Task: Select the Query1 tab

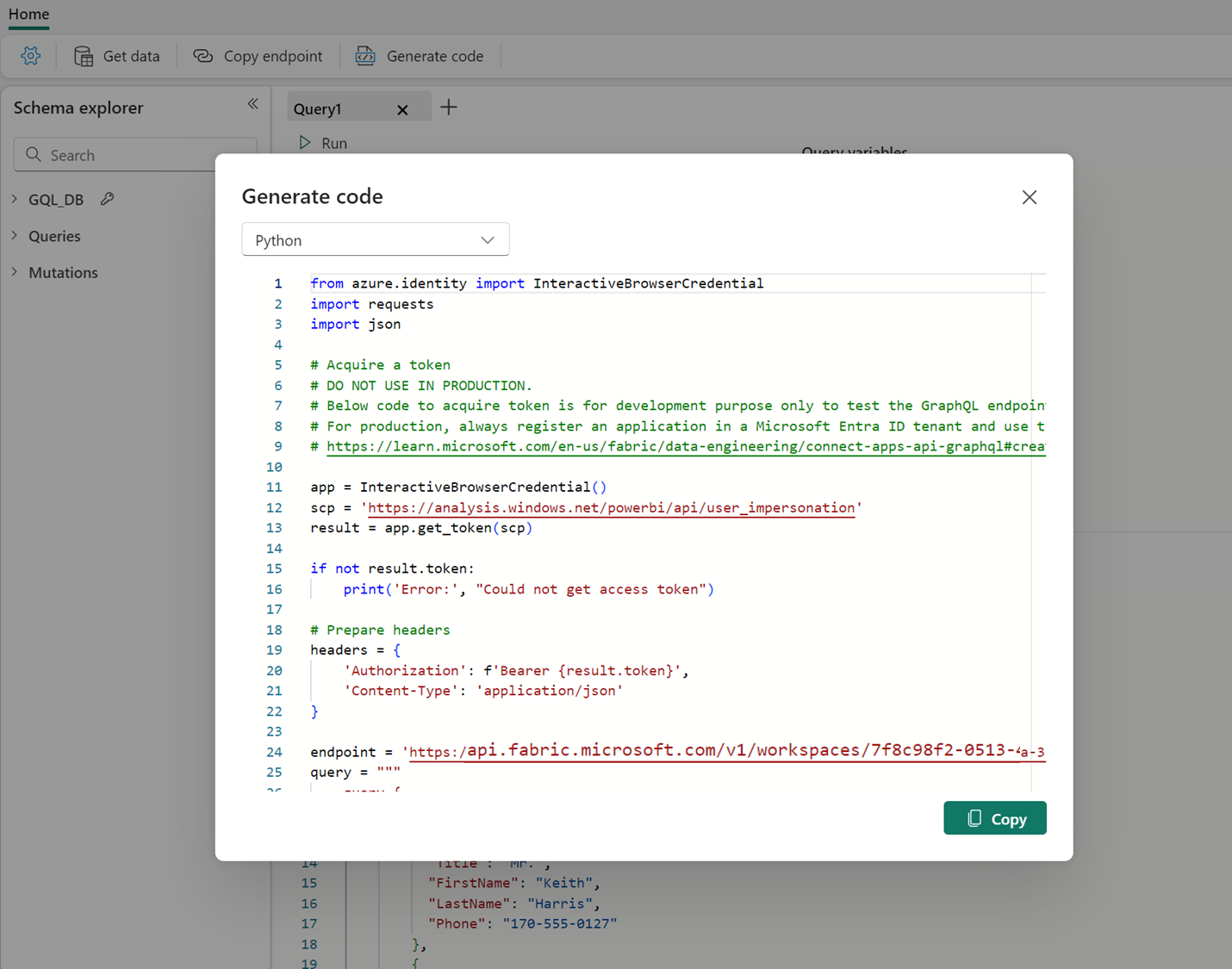Action: click(x=318, y=109)
